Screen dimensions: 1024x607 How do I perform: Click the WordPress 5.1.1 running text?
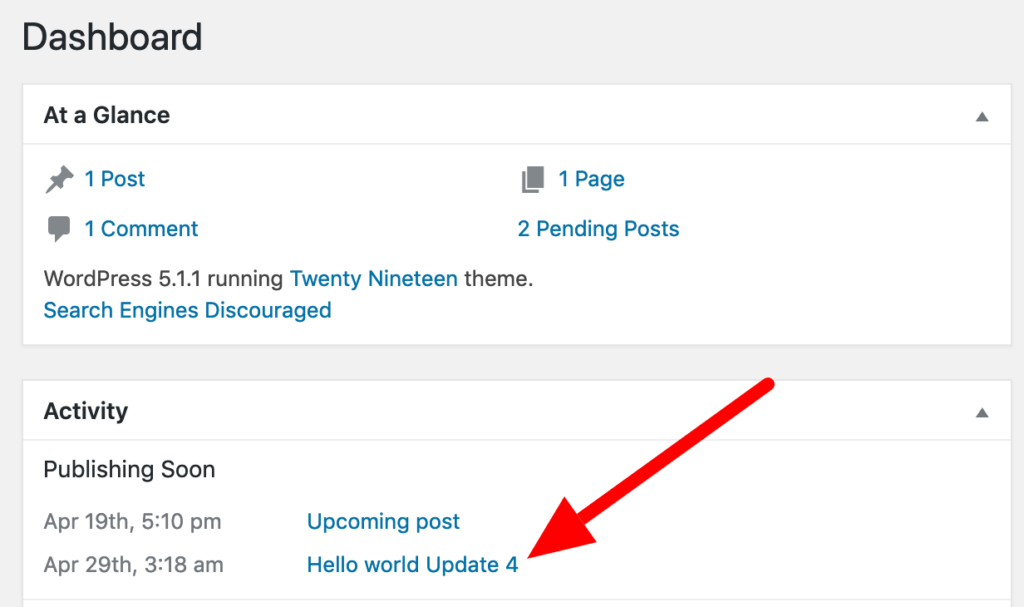(x=164, y=279)
